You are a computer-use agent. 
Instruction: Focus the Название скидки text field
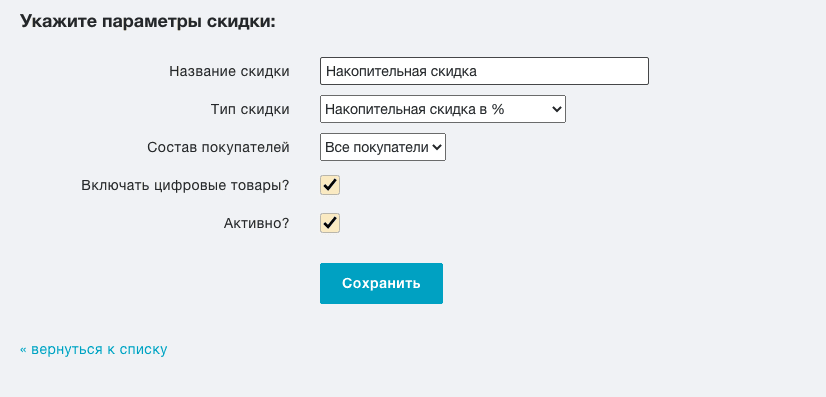click(x=484, y=71)
